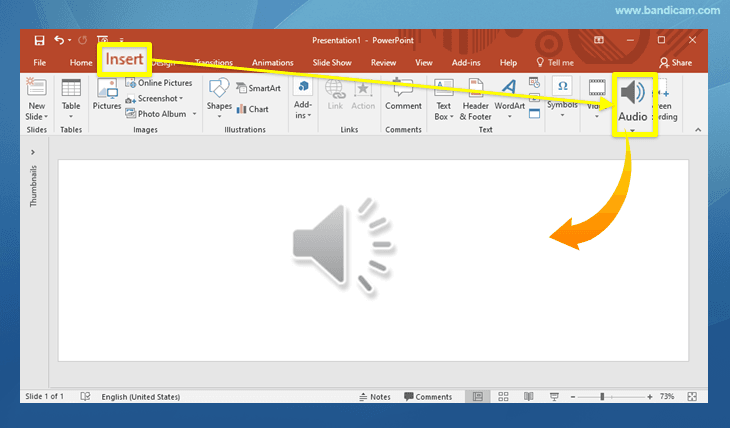Collapse the ribbon
Viewport: 730px width, 428px height.
click(x=698, y=130)
